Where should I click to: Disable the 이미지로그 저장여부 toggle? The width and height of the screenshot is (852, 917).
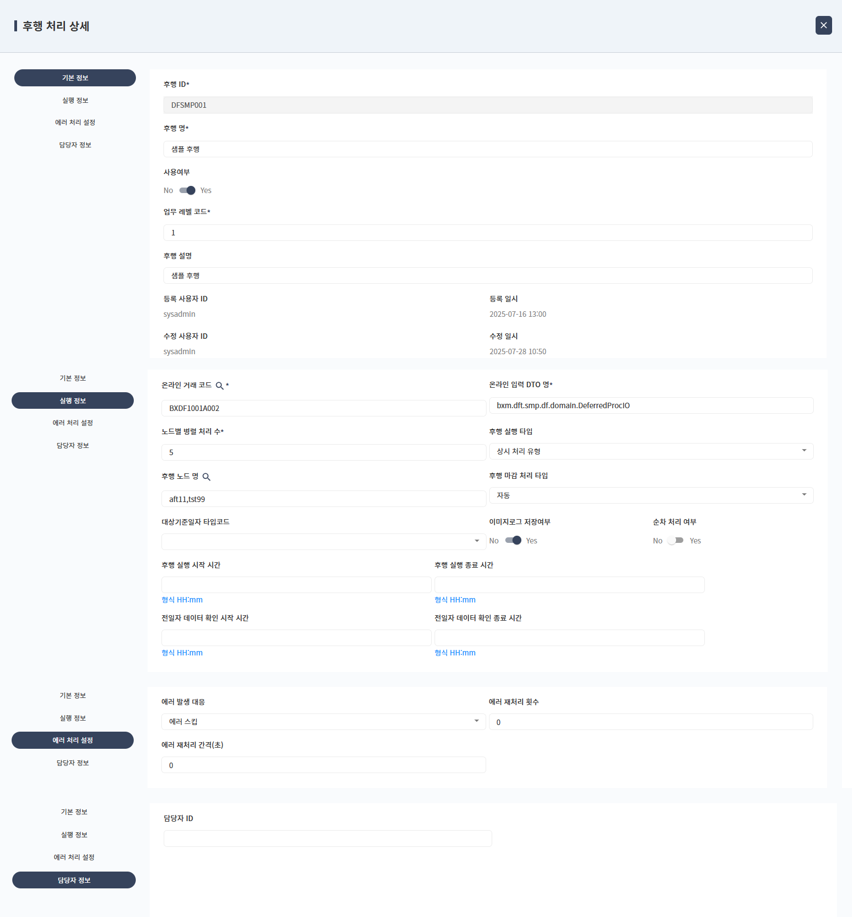click(x=513, y=540)
